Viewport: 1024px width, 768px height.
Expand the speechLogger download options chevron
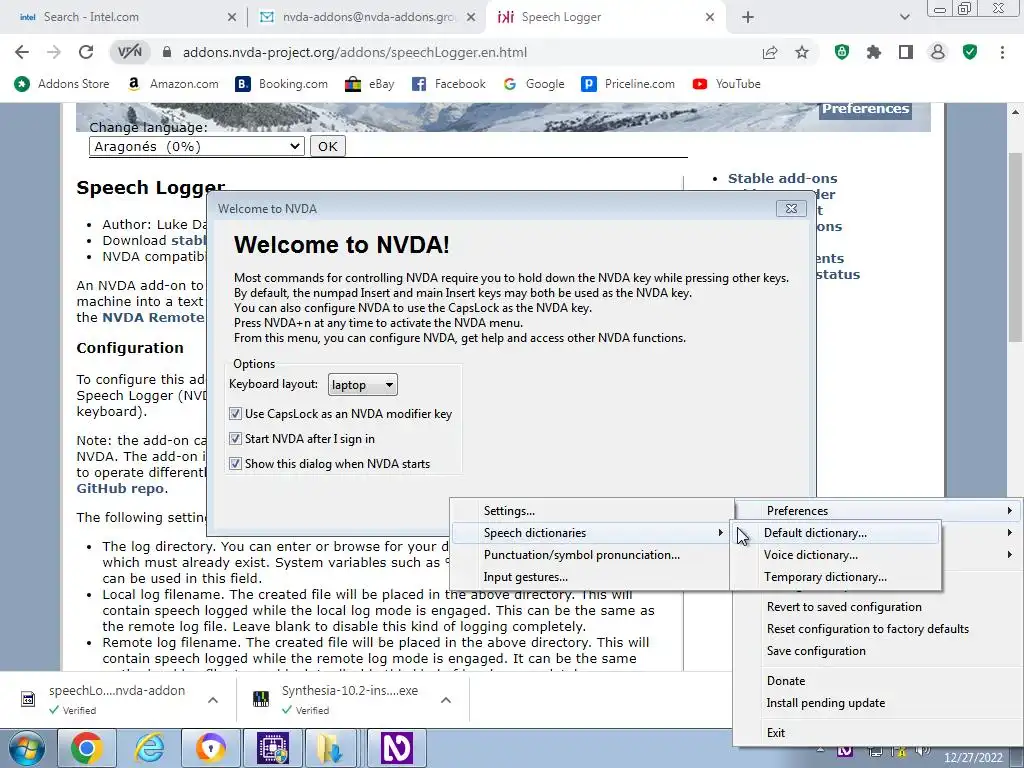pyautogui.click(x=212, y=699)
